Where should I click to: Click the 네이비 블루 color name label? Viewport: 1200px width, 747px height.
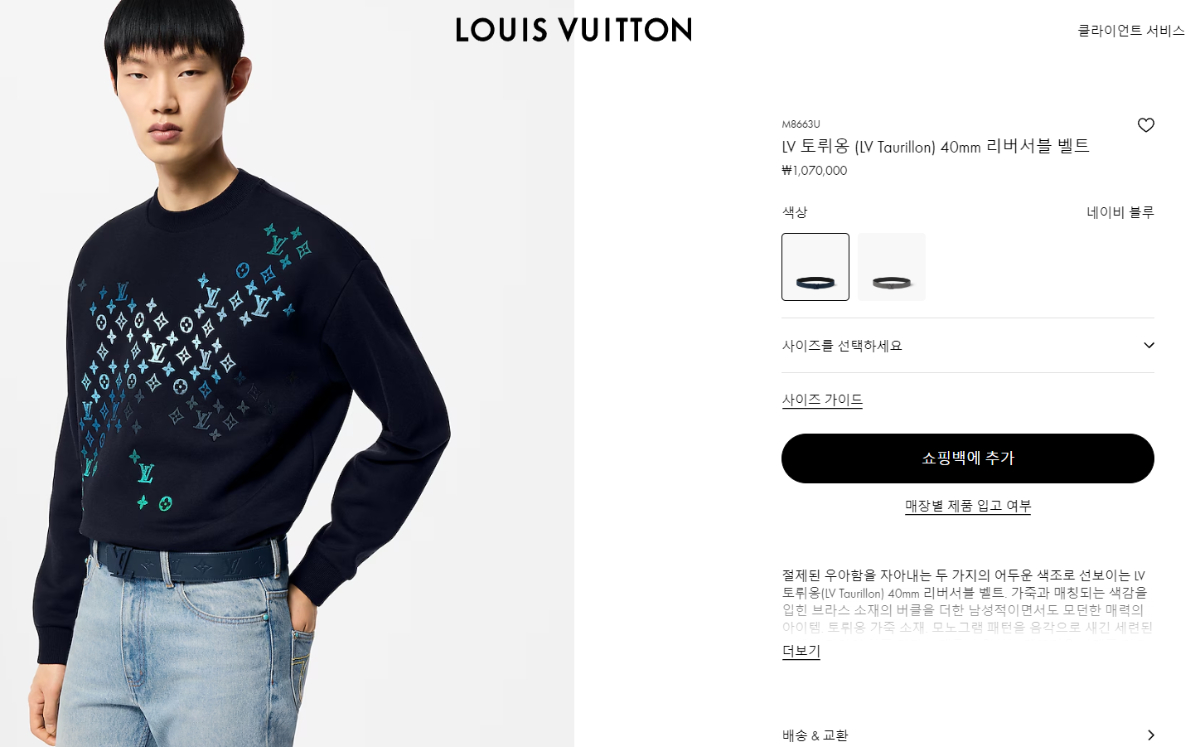click(x=1121, y=212)
